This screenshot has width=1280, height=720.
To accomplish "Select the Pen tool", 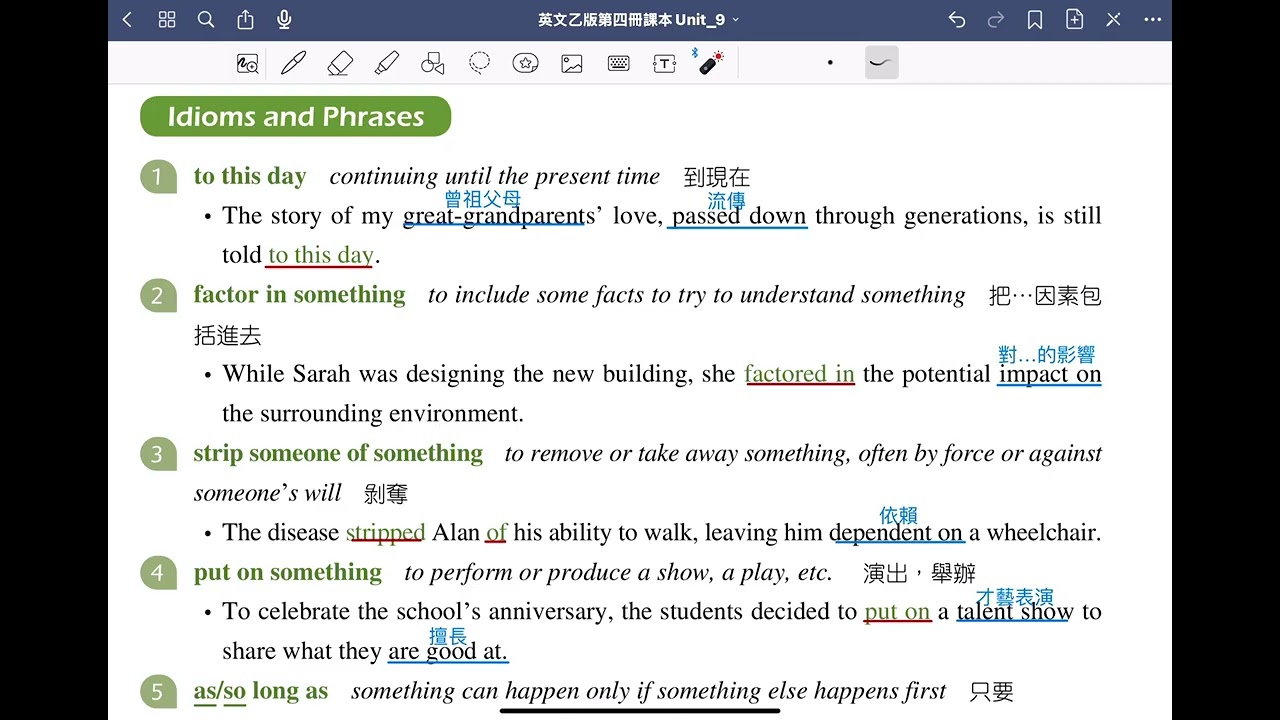I will 293,63.
